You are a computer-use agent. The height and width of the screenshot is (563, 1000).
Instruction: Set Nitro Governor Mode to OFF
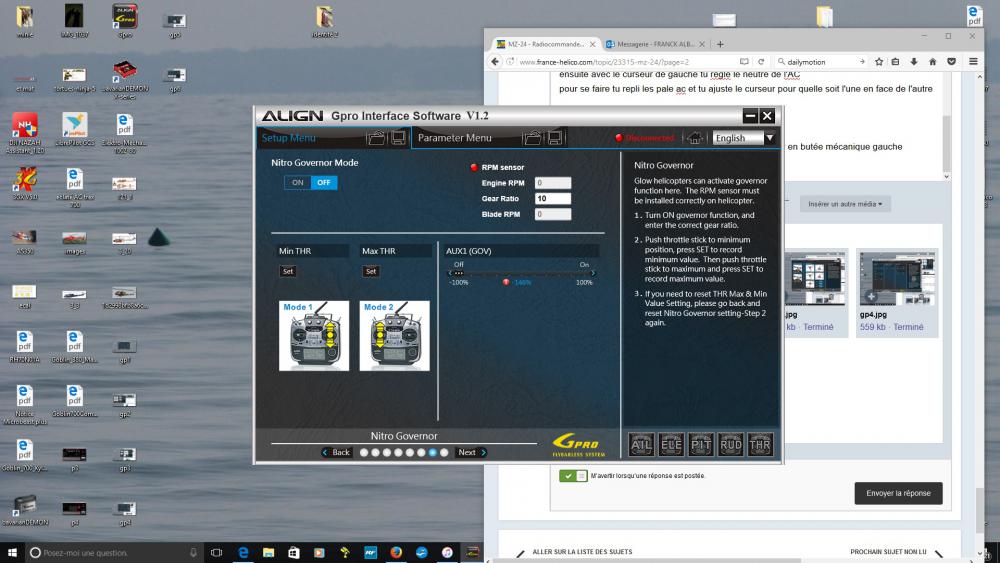click(324, 182)
